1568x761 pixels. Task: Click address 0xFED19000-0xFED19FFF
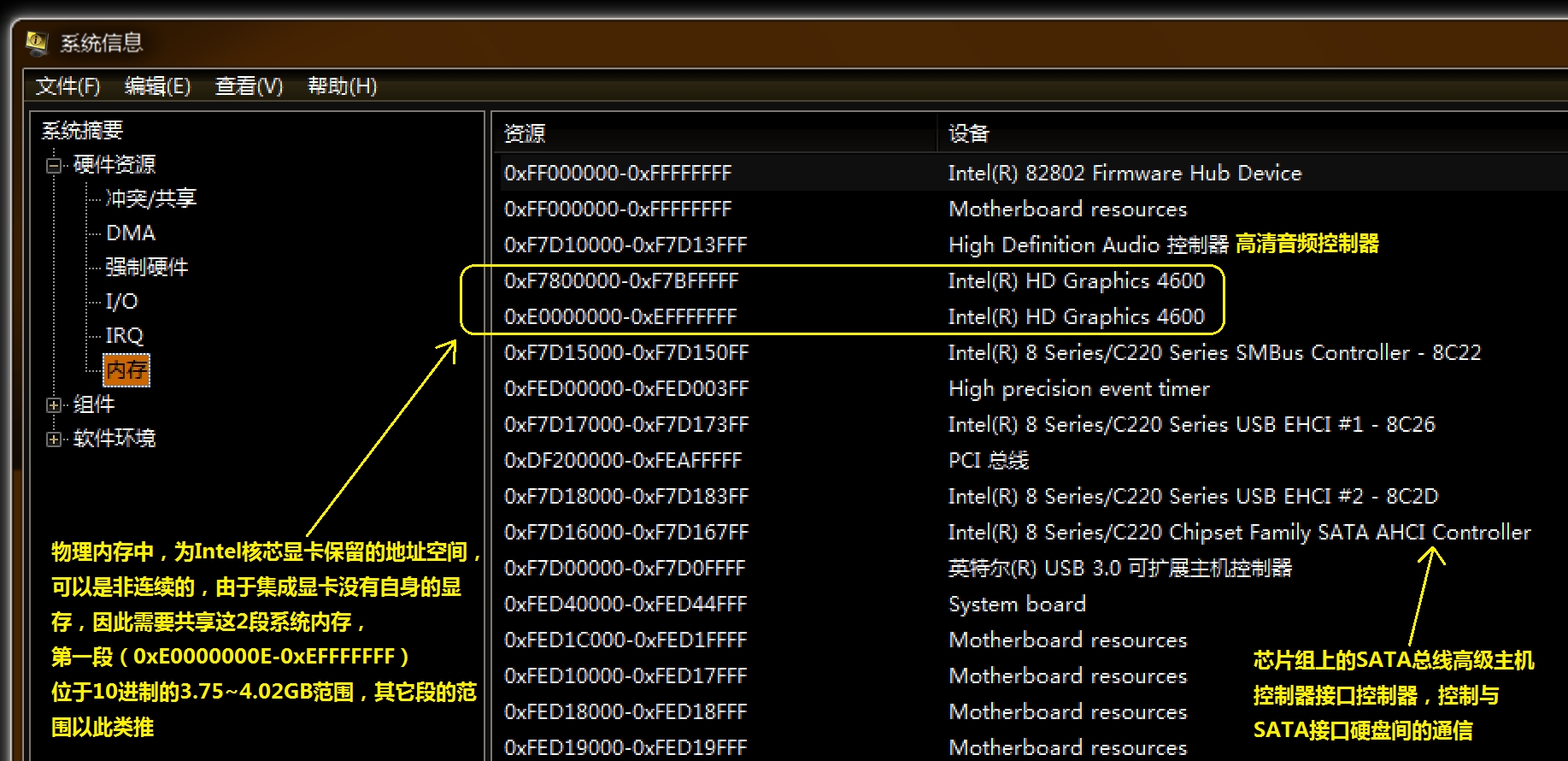(x=625, y=748)
